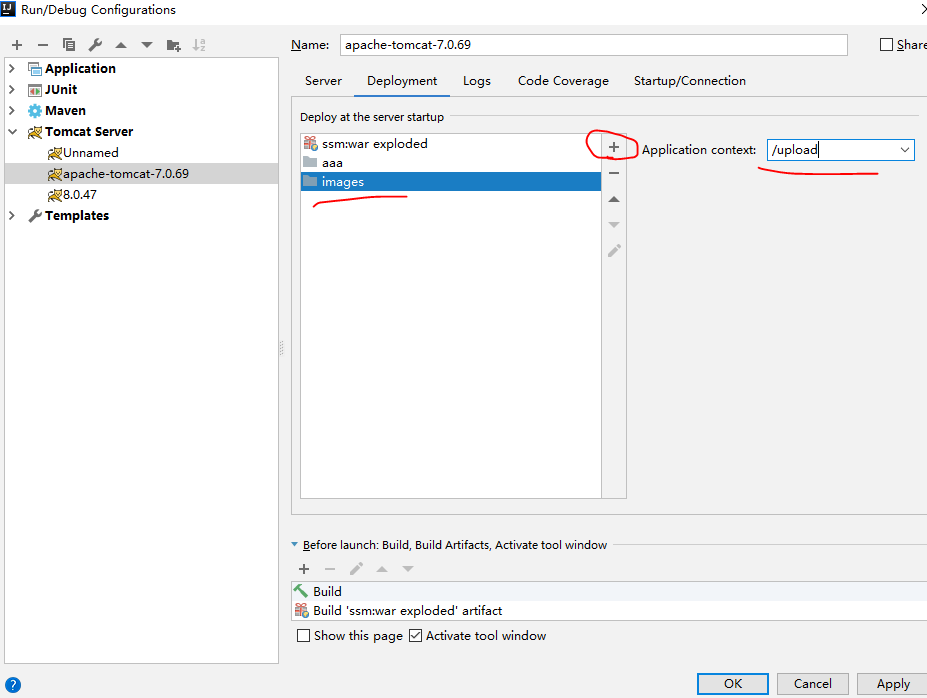Open Application context dropdown arrow
The width and height of the screenshot is (927, 698).
(x=905, y=150)
